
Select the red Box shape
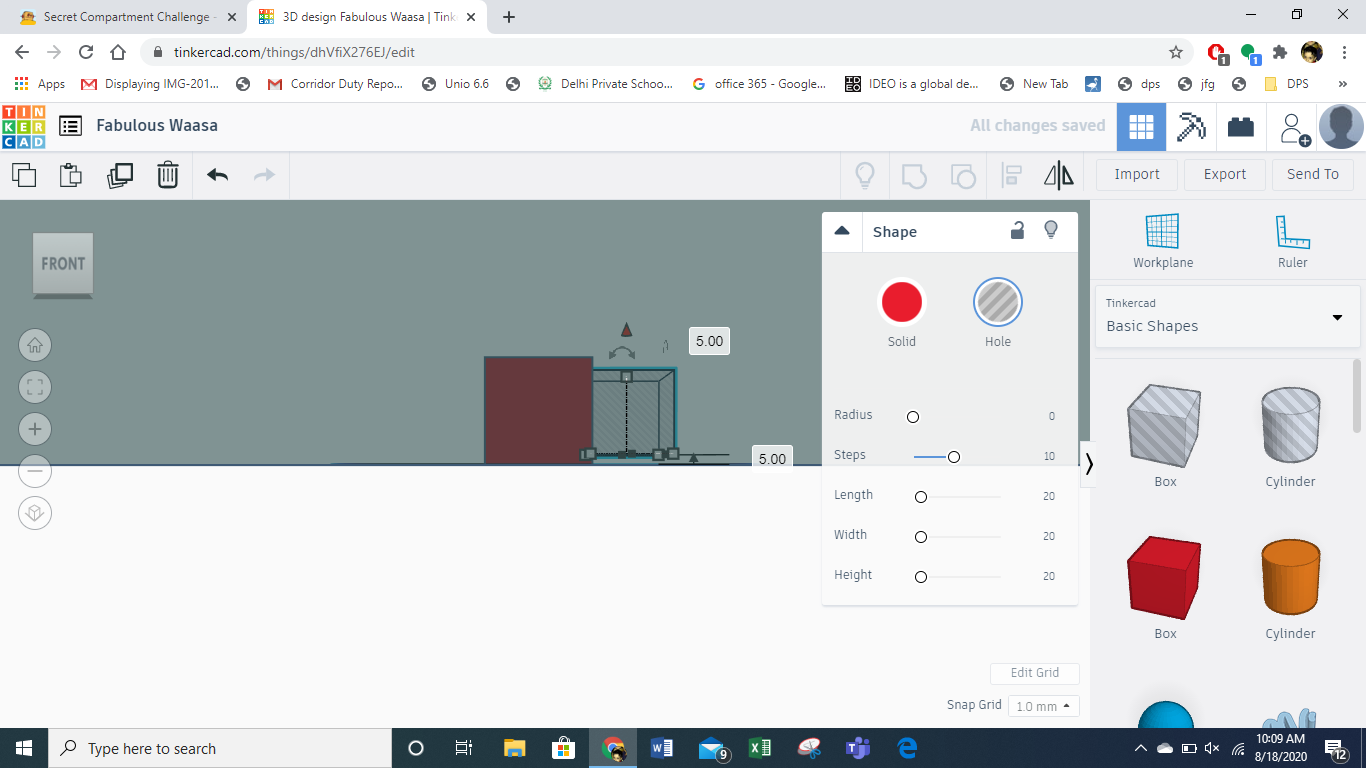pos(1165,578)
